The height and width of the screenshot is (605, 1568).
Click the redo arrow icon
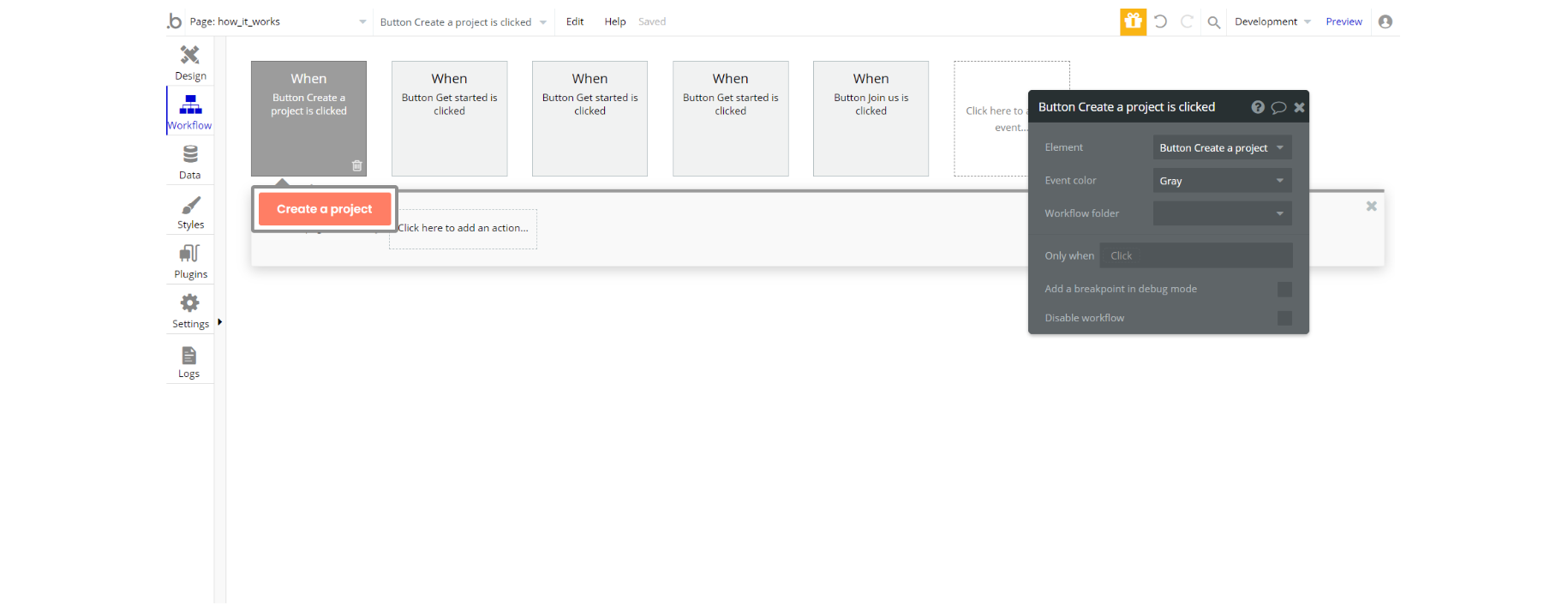tap(1187, 21)
